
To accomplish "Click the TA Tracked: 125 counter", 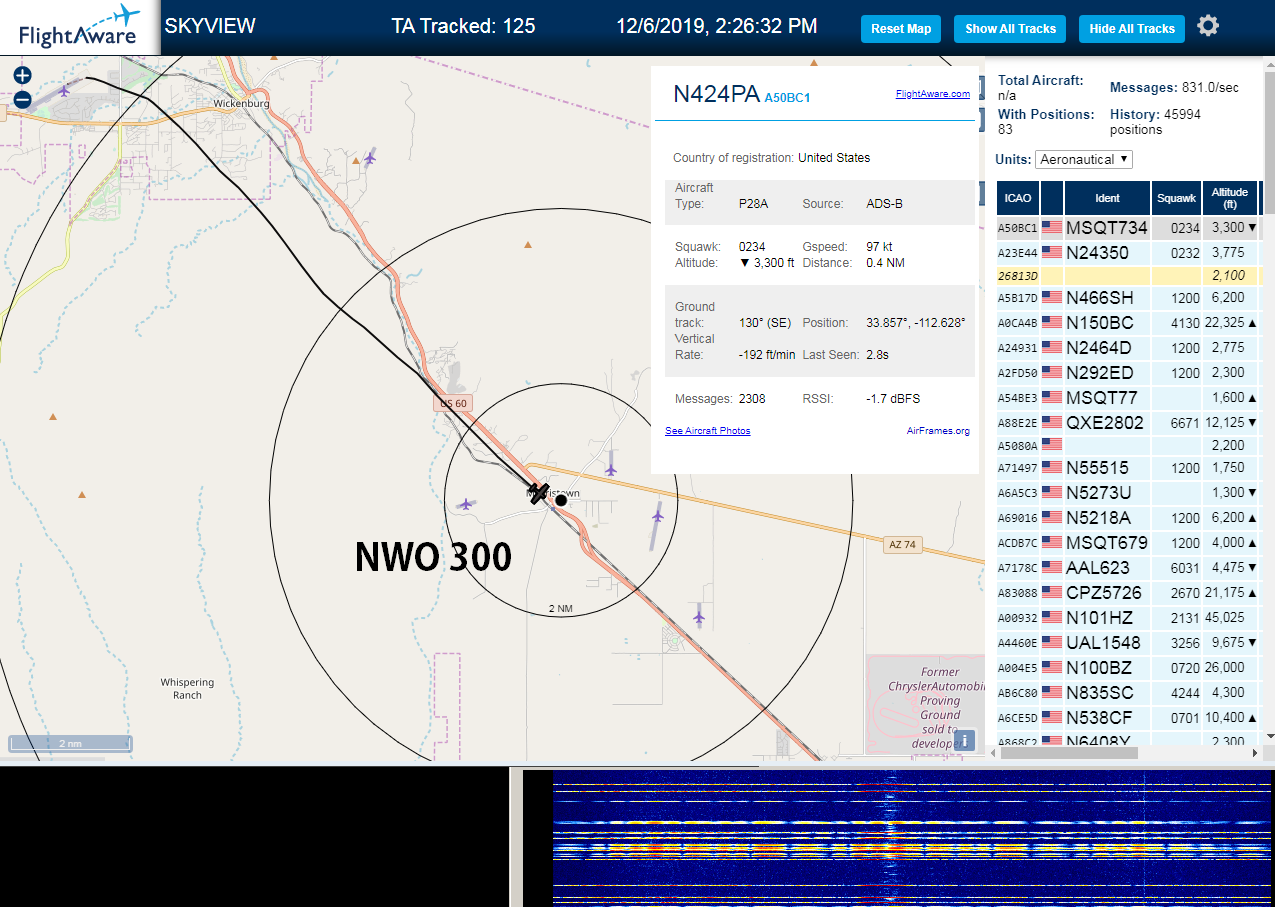I will pyautogui.click(x=463, y=26).
